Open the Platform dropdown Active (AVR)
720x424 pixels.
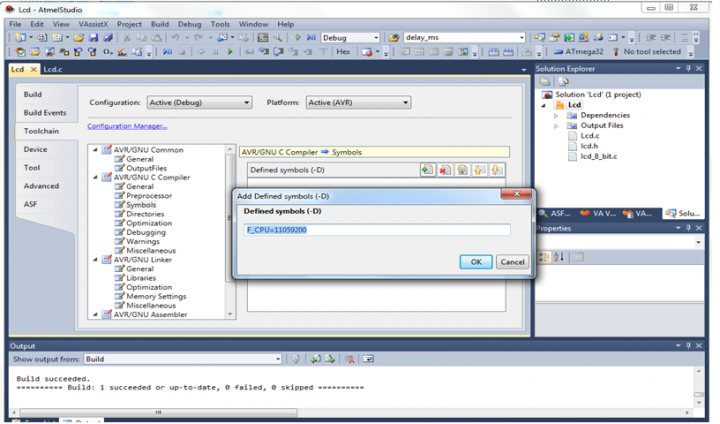358,102
